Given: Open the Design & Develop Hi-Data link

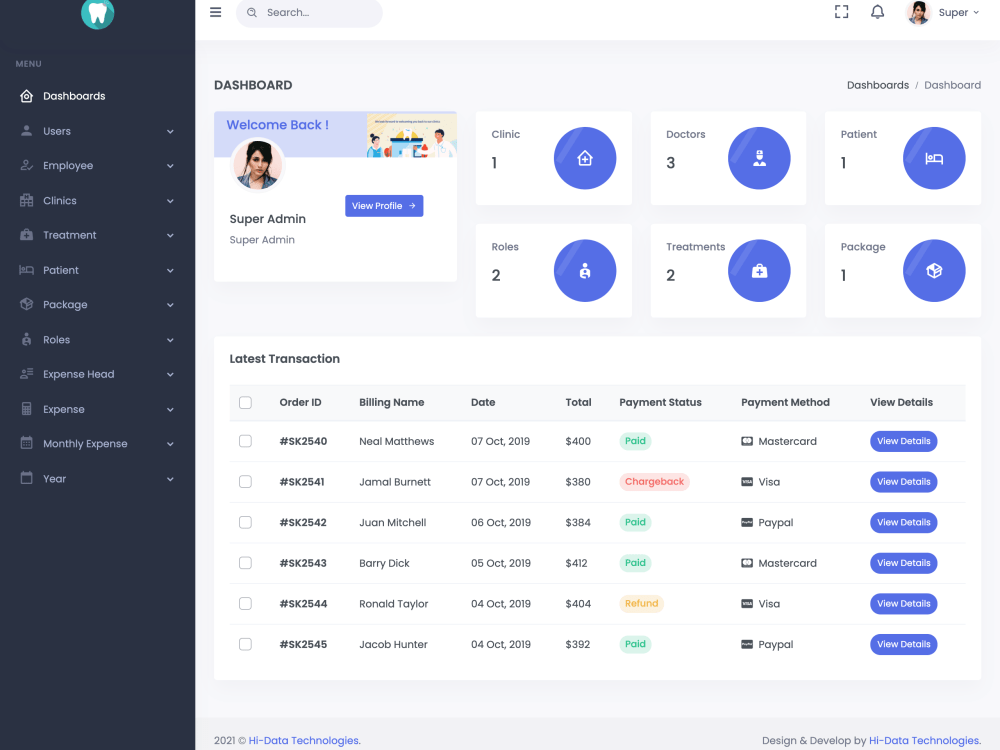Looking at the screenshot, I should [925, 740].
